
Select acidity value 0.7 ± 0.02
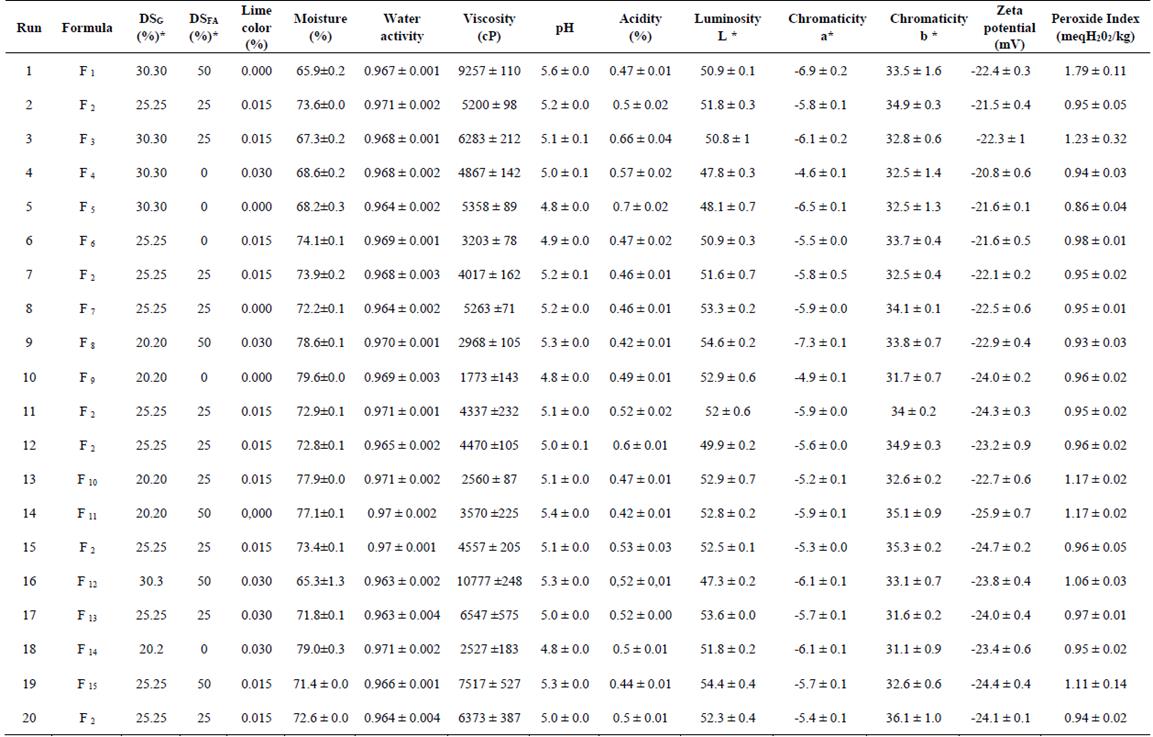[x=640, y=207]
